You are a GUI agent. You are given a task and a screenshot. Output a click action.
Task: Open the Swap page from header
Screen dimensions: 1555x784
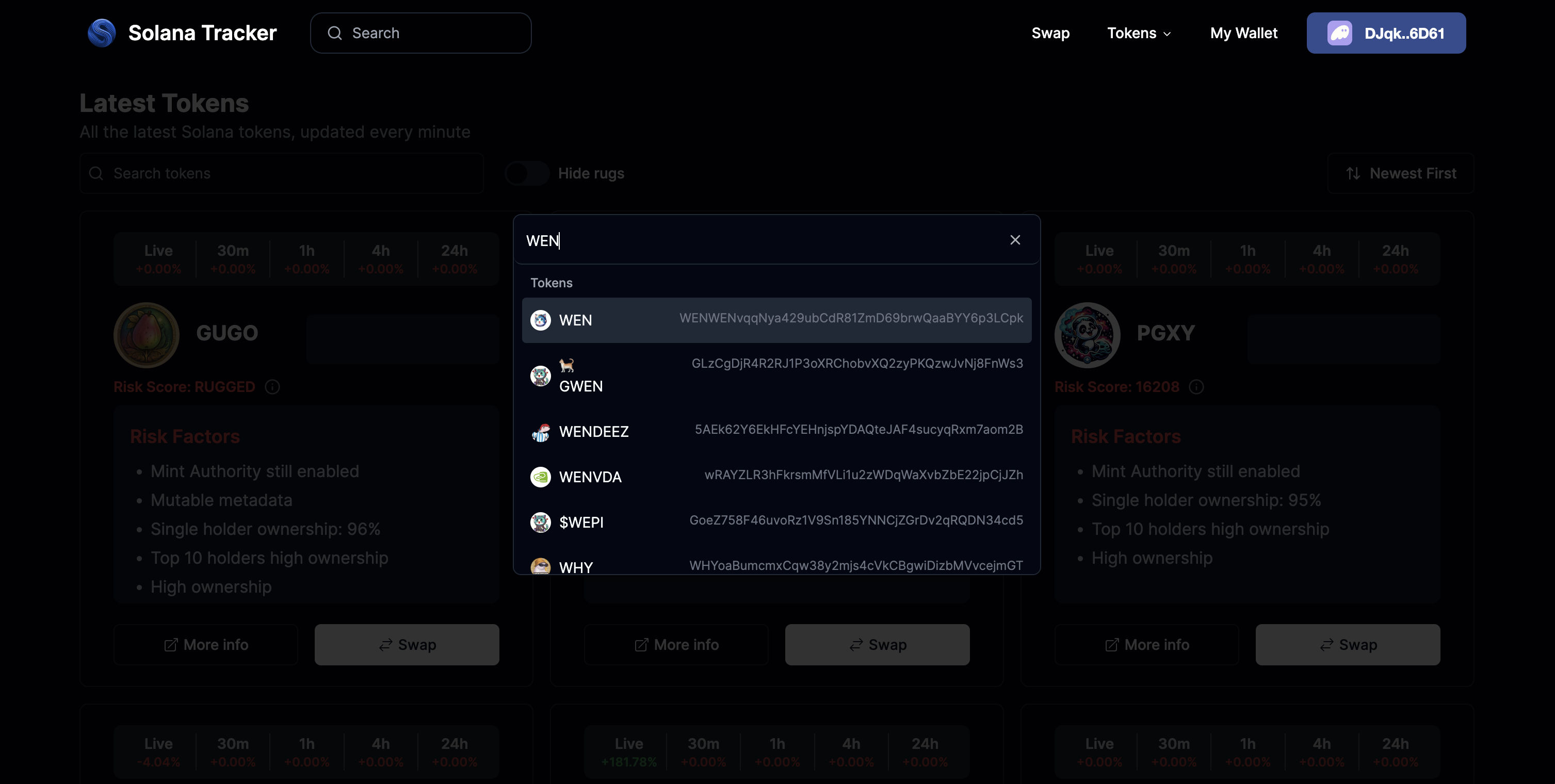[x=1050, y=33]
